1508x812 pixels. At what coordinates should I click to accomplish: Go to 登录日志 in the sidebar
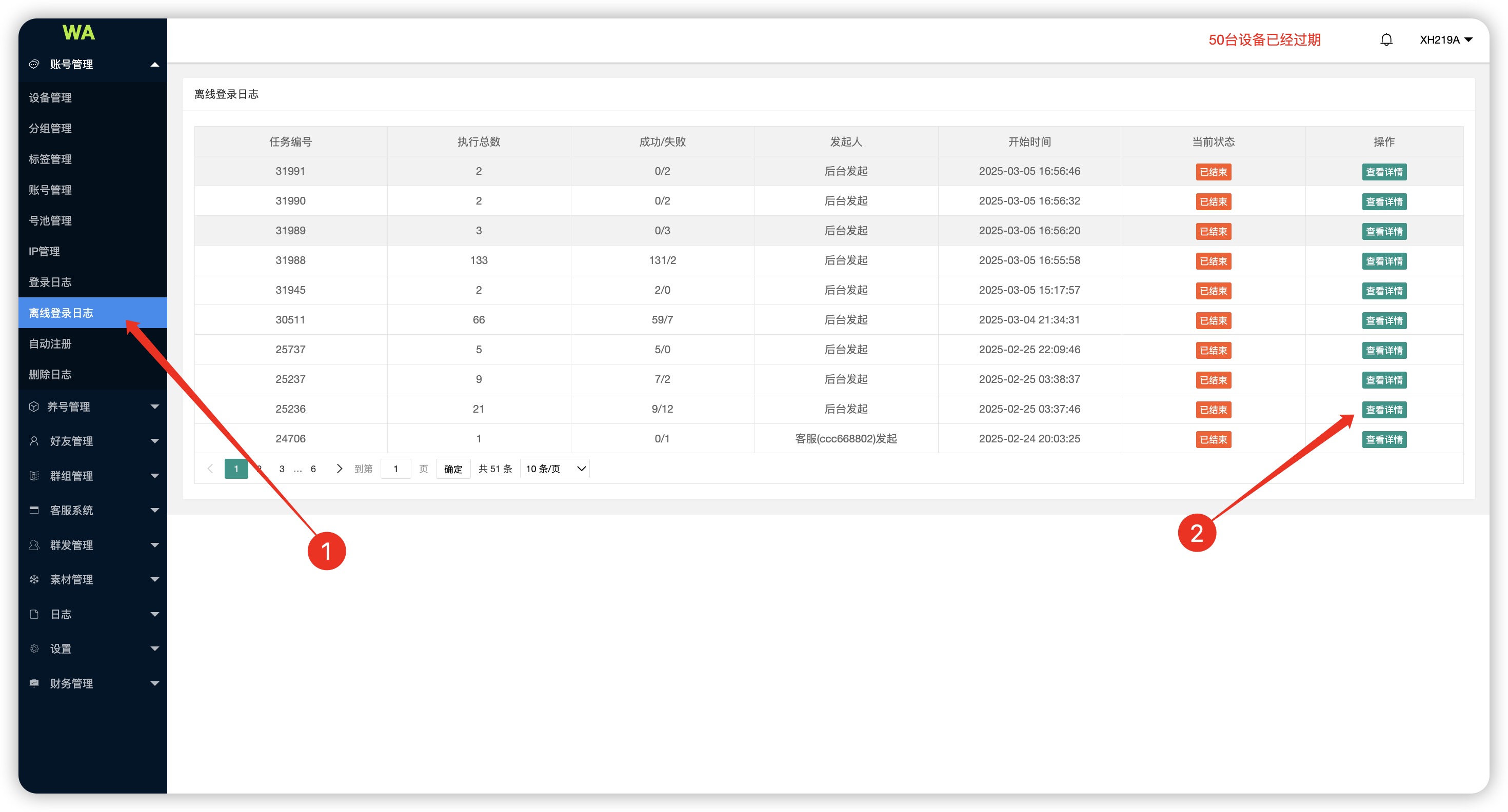click(50, 282)
